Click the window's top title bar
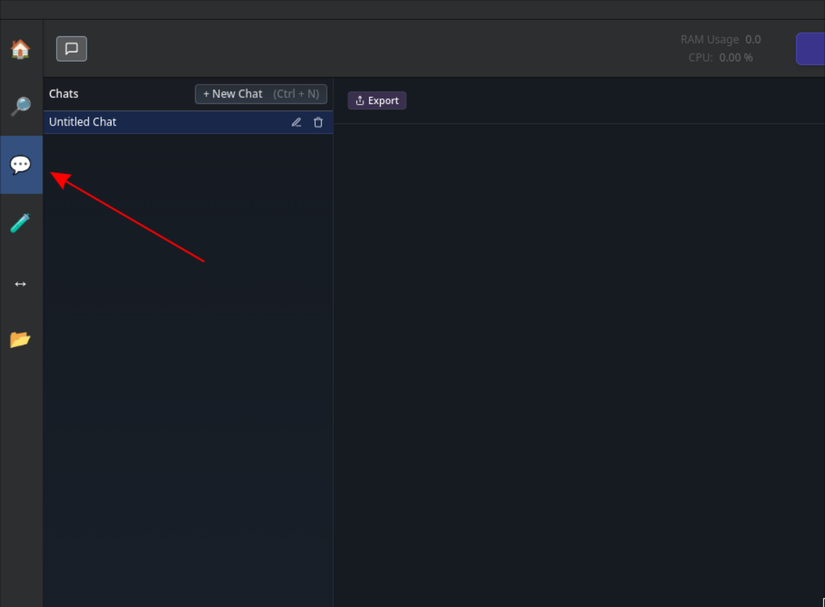The width and height of the screenshot is (825, 607). (412, 9)
